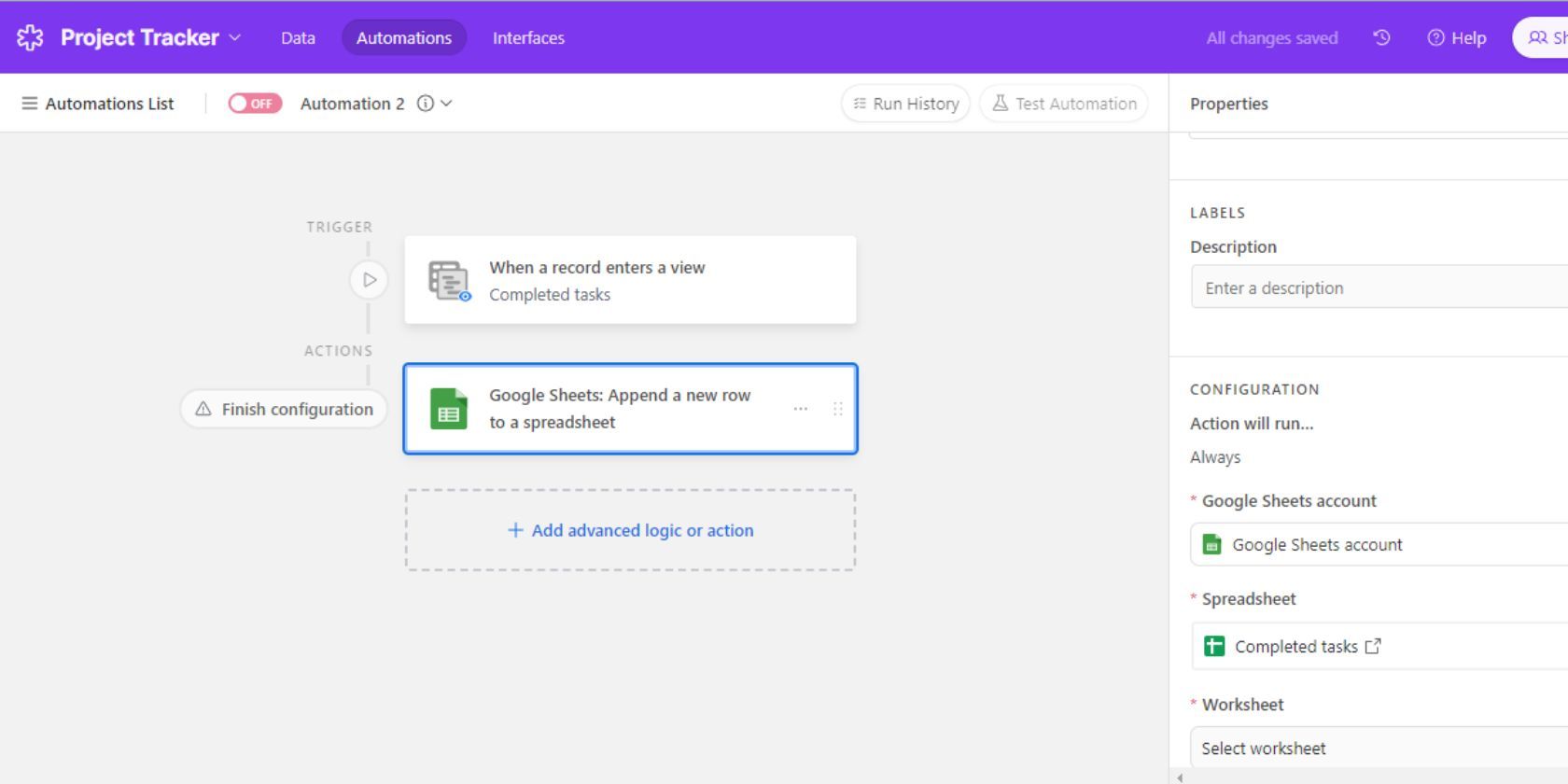Click the Automation 2 info icon
The height and width of the screenshot is (784, 1568).
click(426, 104)
